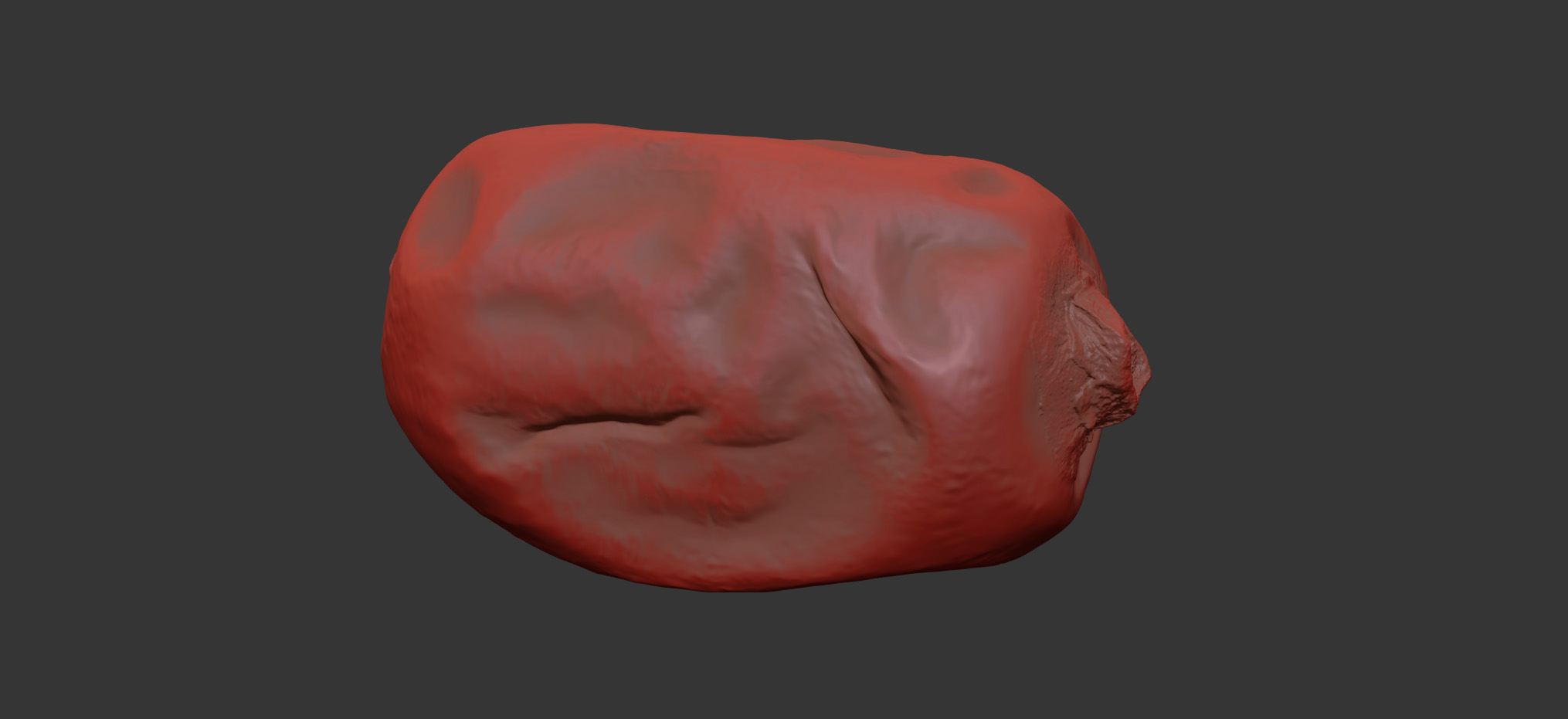Click the top-left corner of the viewport
Viewport: 1568px width, 719px height.
(x=3, y=3)
